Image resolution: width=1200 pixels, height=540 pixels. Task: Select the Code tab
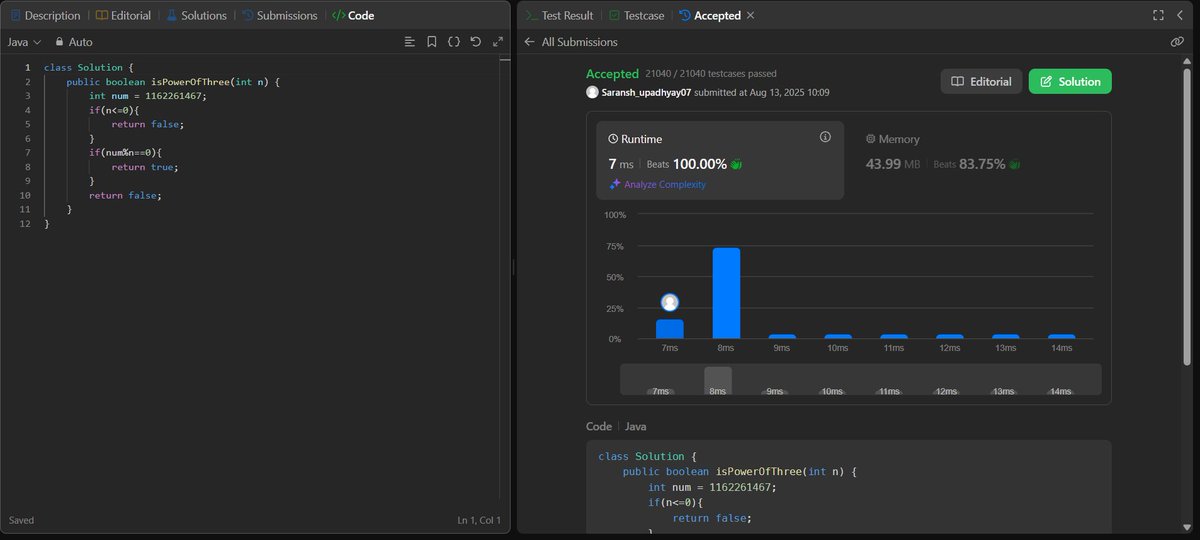click(x=352, y=16)
